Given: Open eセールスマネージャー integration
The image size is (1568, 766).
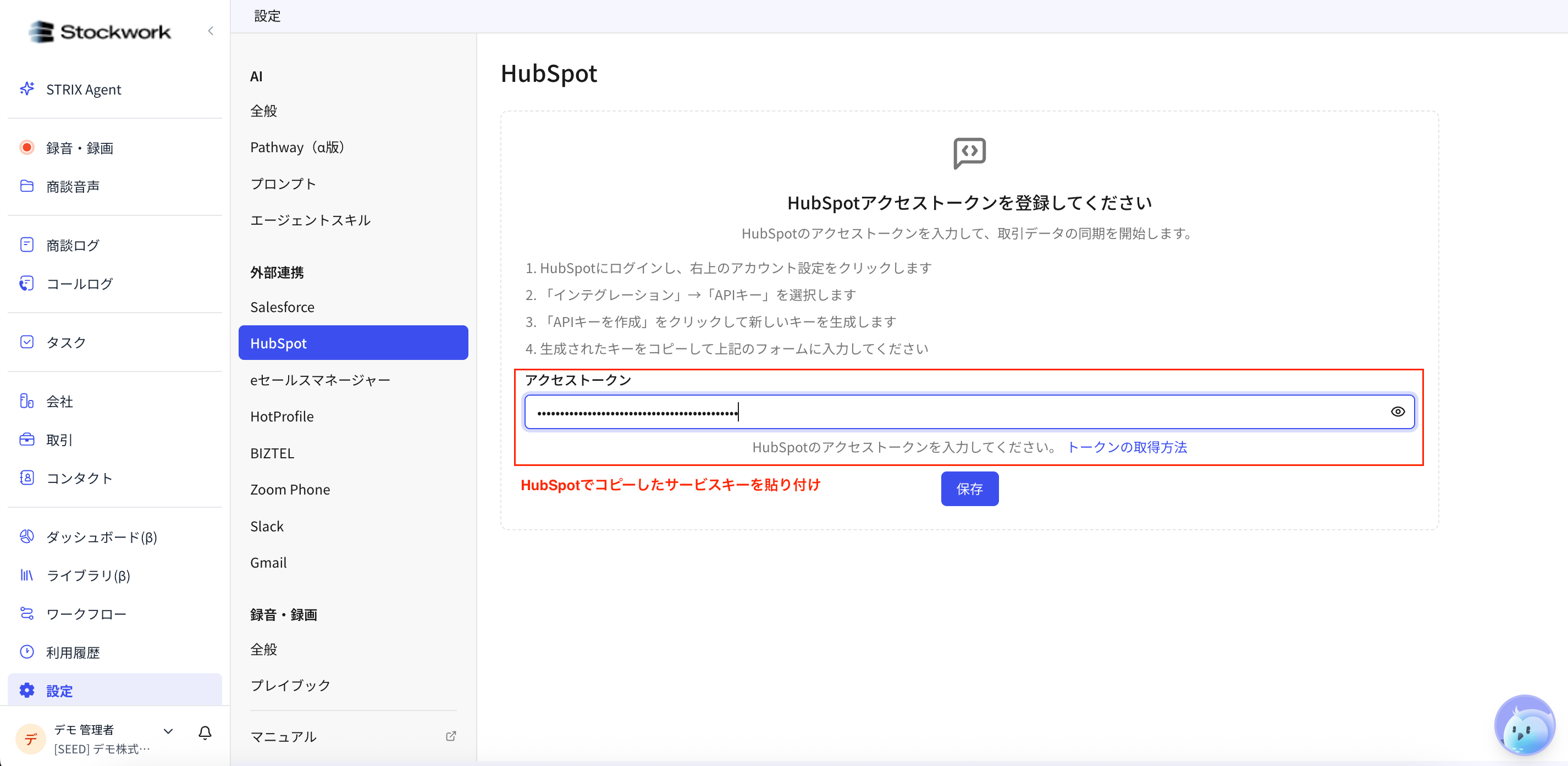Looking at the screenshot, I should point(320,380).
